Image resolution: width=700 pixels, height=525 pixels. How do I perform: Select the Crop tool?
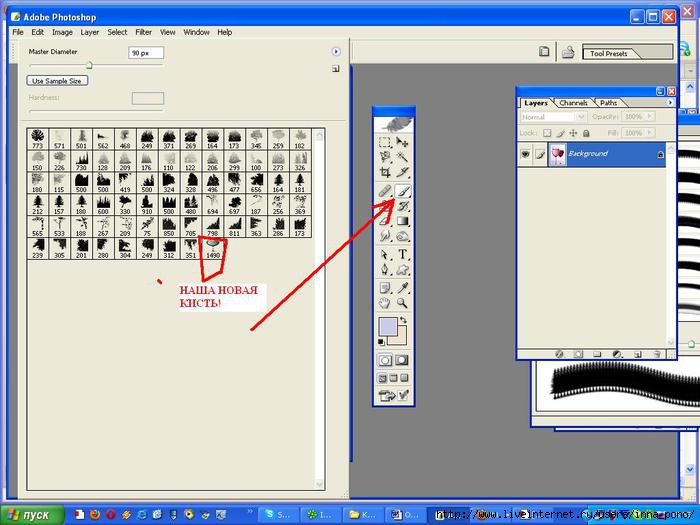coord(385,172)
